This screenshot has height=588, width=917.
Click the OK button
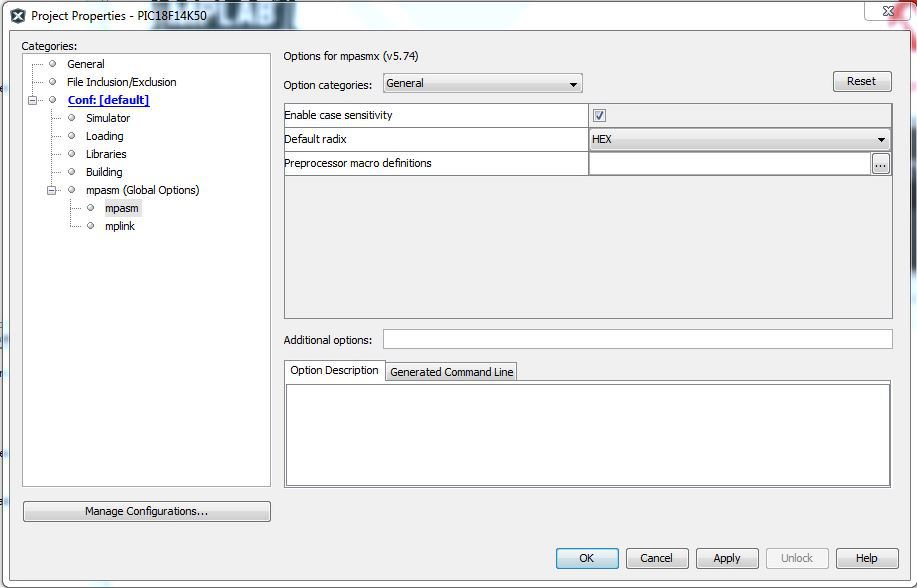[x=587, y=558]
